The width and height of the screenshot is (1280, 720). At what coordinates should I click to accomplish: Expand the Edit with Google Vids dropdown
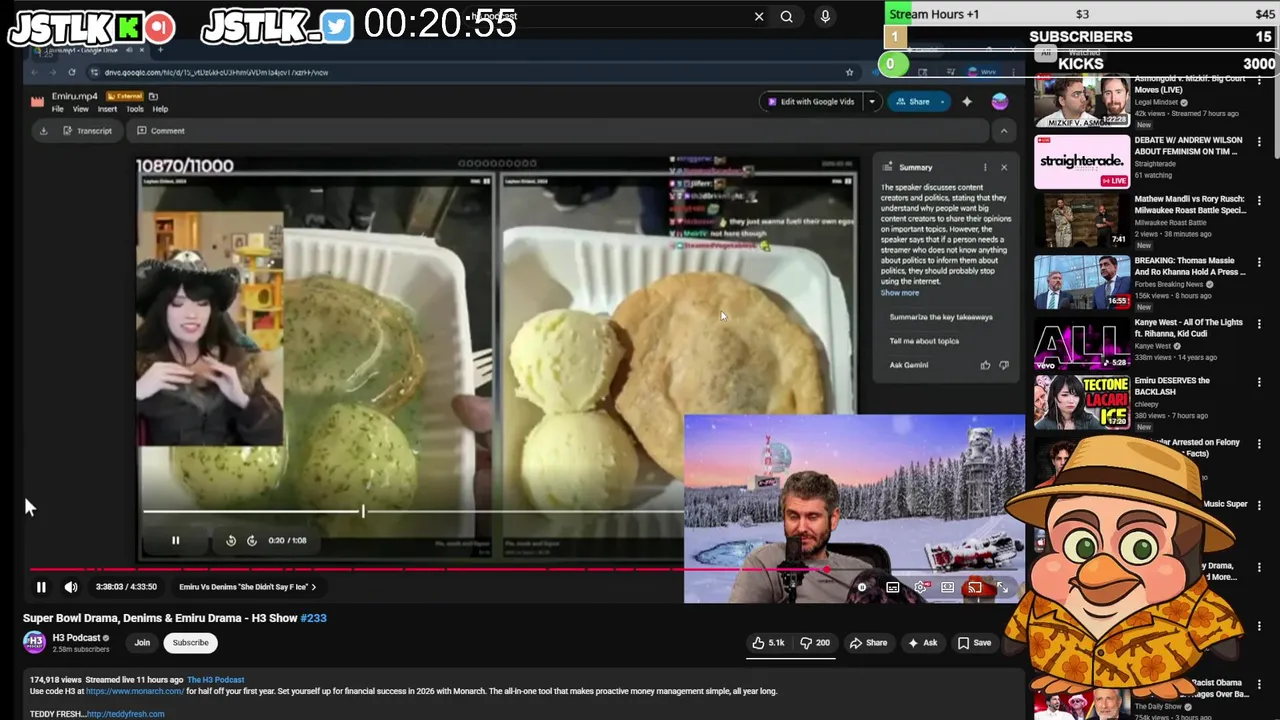click(x=872, y=101)
